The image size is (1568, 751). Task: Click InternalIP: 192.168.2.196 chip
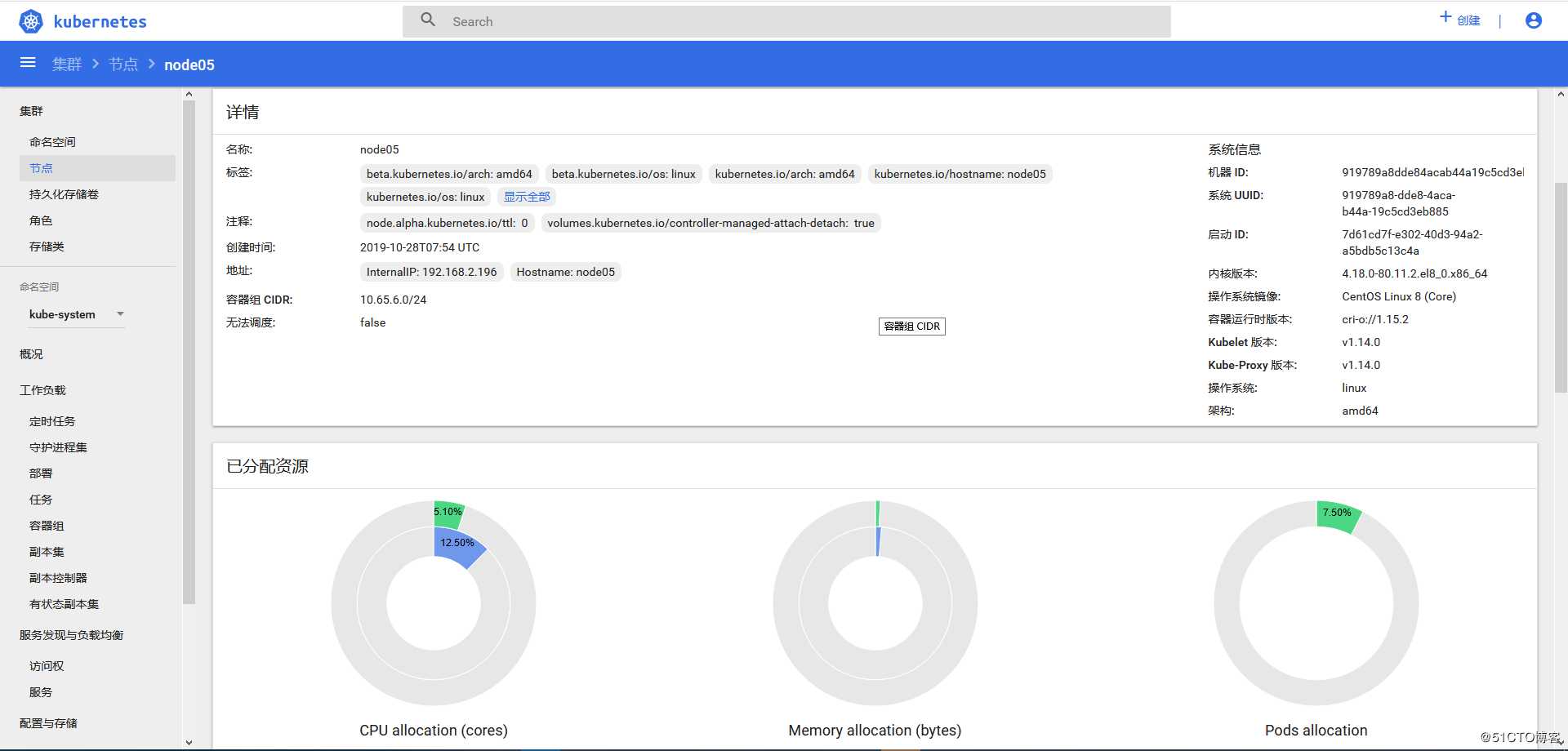coord(432,272)
